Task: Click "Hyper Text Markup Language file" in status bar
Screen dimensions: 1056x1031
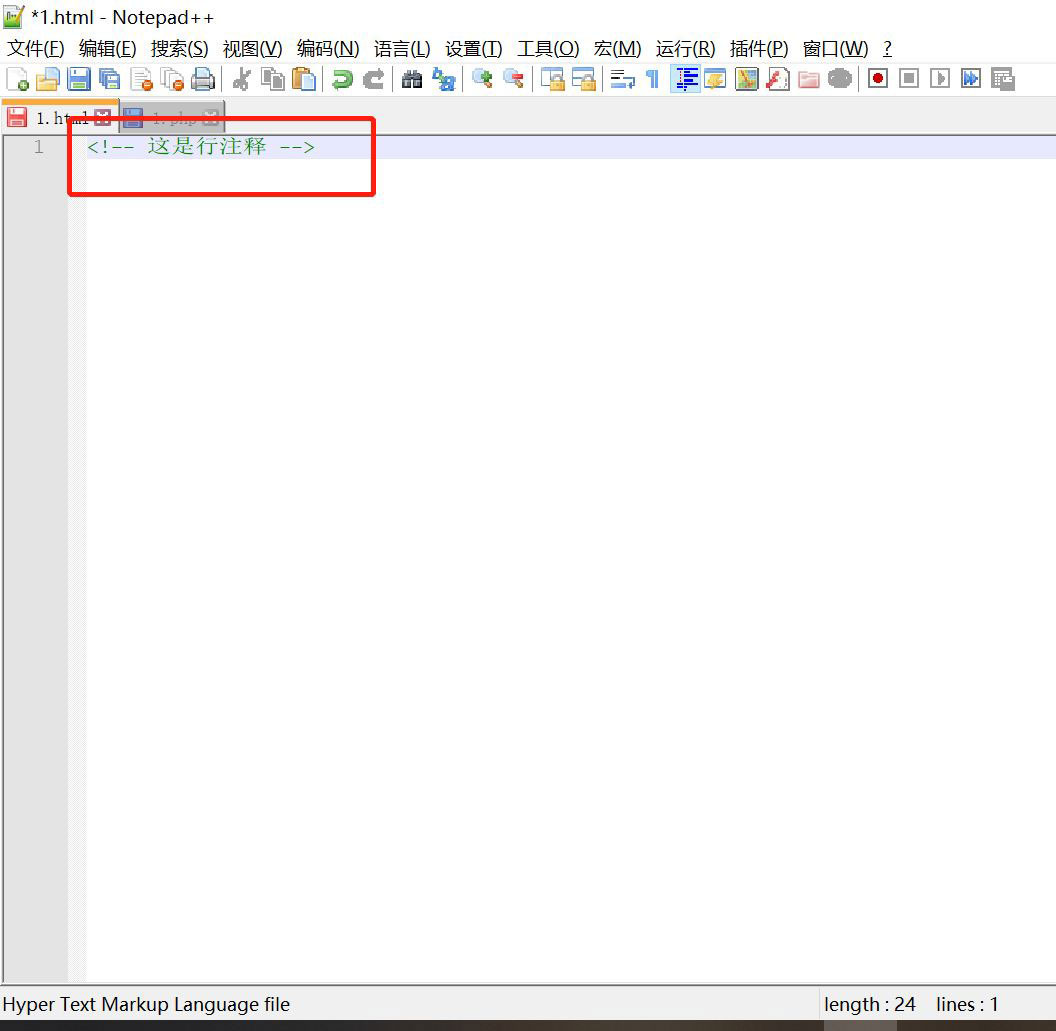Action: [146, 1004]
